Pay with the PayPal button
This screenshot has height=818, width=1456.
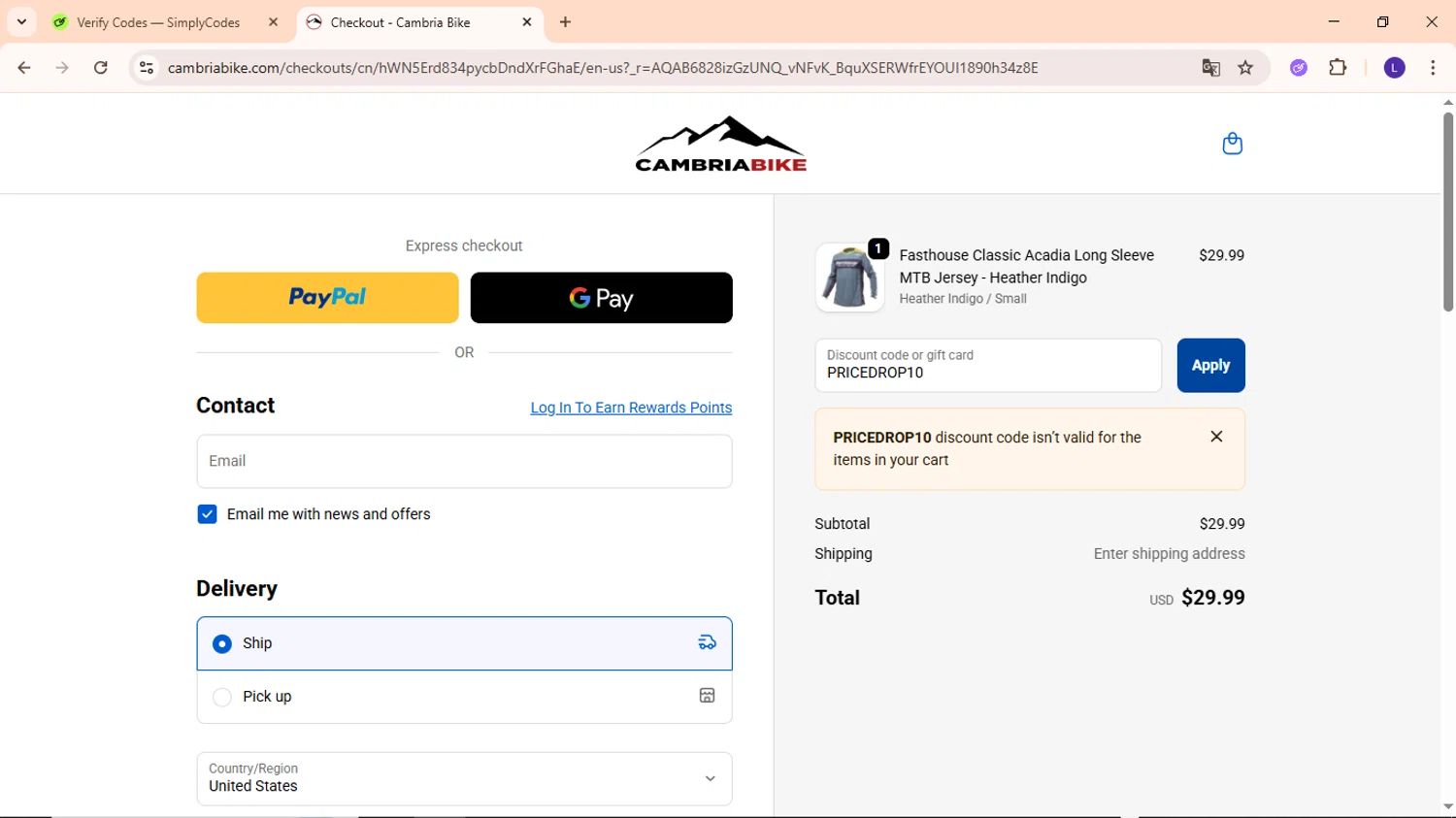pyautogui.click(x=327, y=298)
